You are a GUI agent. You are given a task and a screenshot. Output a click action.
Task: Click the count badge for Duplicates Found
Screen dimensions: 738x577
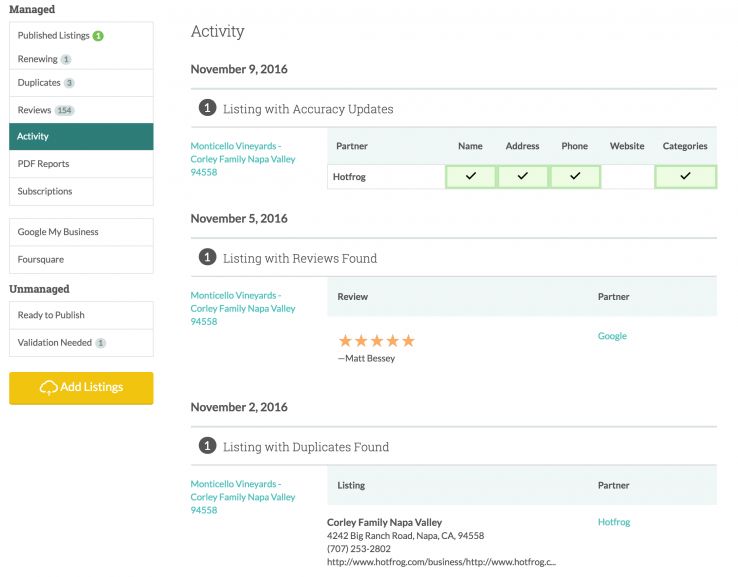[207, 447]
